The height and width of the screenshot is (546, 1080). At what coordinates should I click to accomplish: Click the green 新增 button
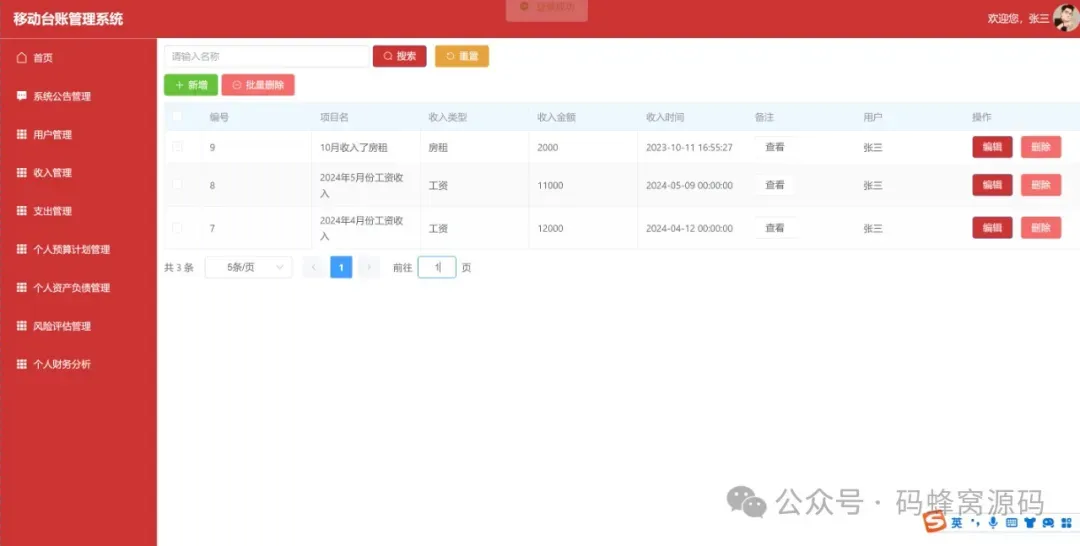[191, 85]
